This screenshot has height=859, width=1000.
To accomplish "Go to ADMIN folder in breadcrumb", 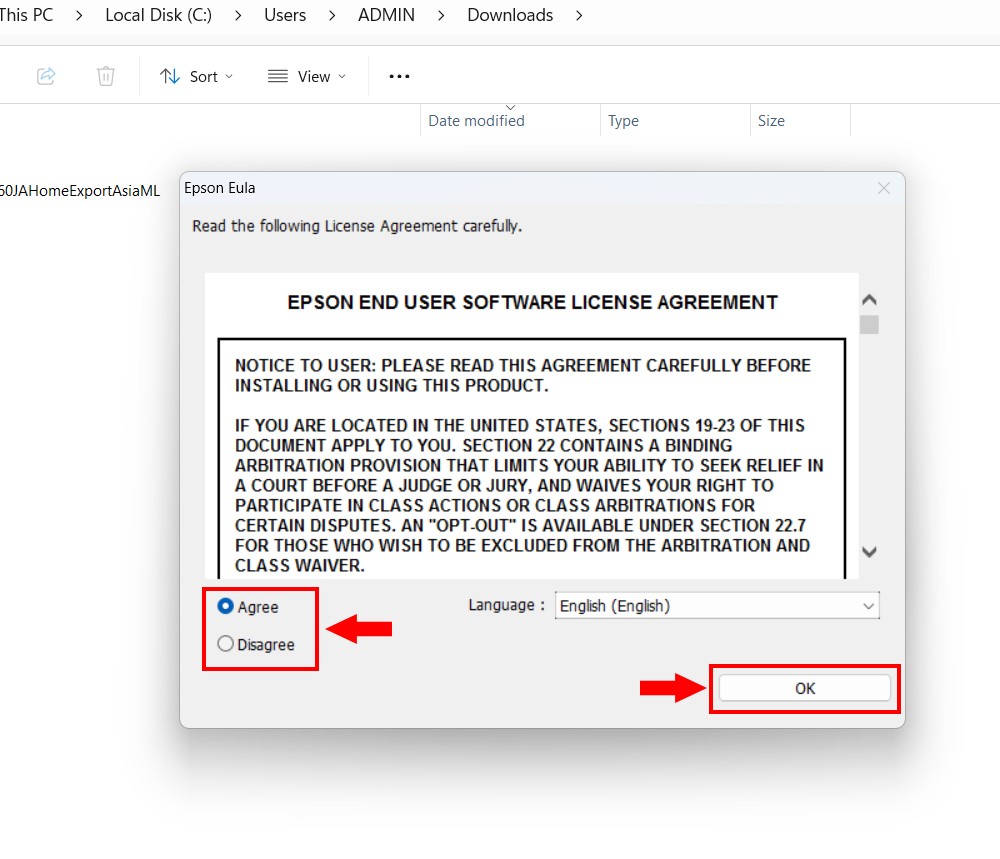I will pyautogui.click(x=386, y=15).
